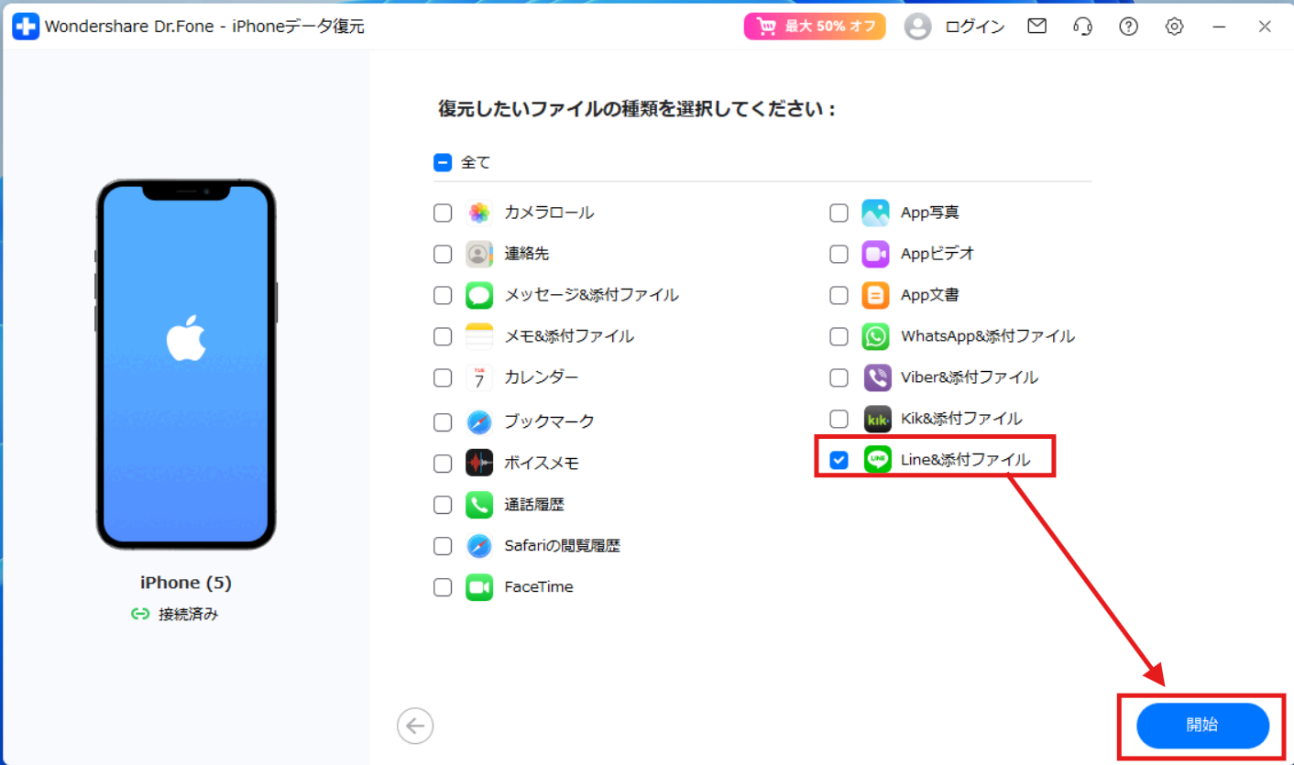This screenshot has height=765, width=1294.
Task: Click the Viber icon
Action: pyautogui.click(x=876, y=378)
